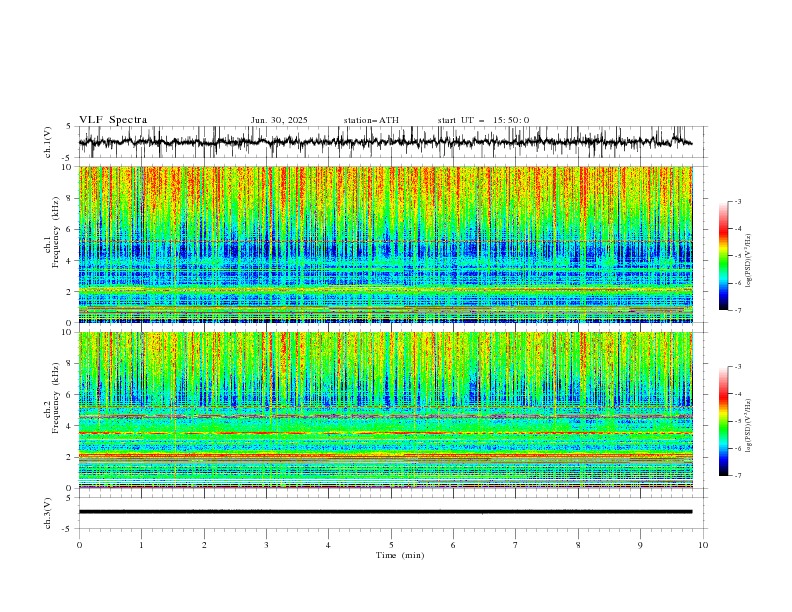Click the ch.2 PSD color scale bar
This screenshot has width=792, height=612.
(723, 421)
